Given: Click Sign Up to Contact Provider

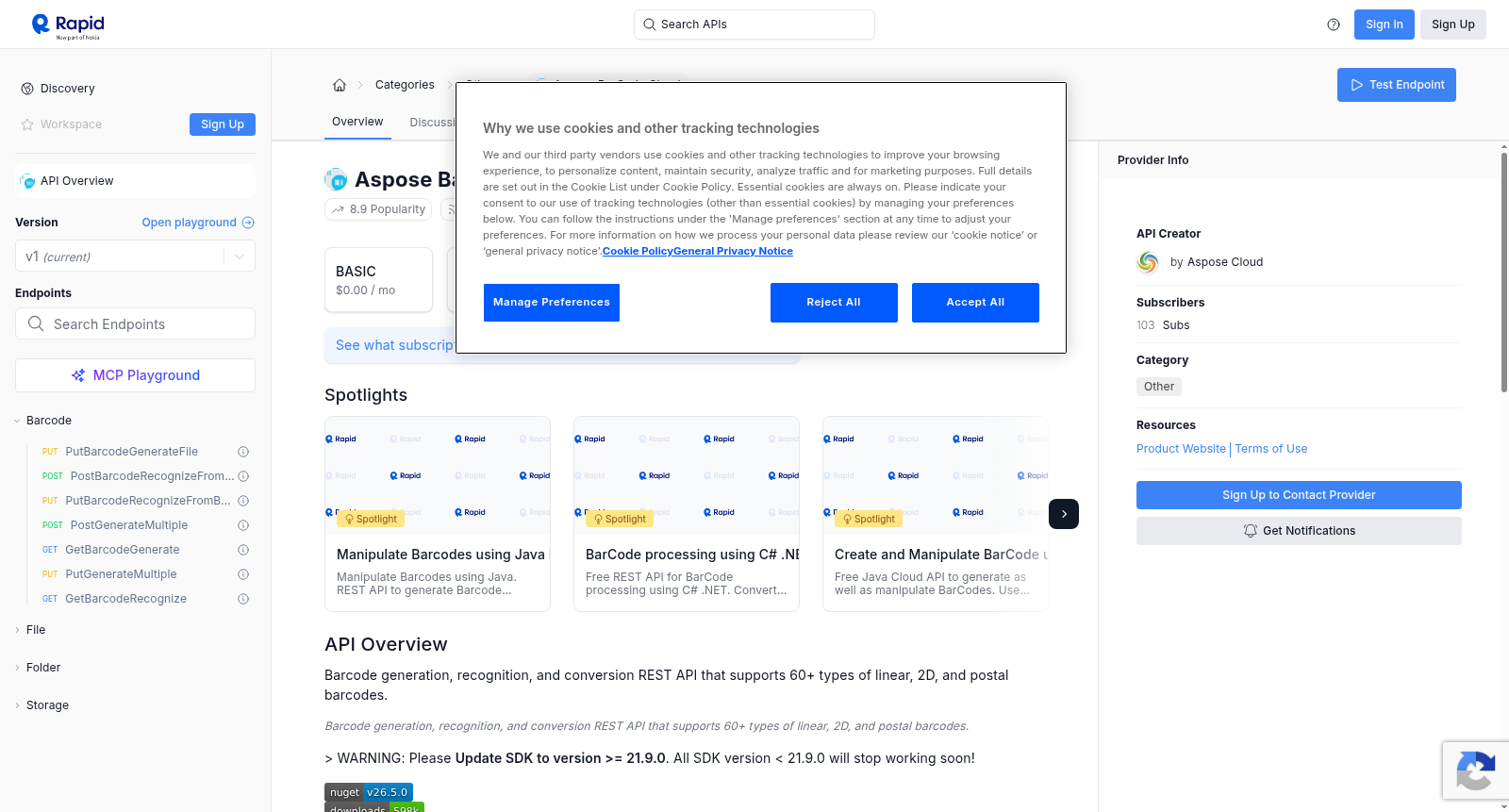Looking at the screenshot, I should [x=1299, y=495].
